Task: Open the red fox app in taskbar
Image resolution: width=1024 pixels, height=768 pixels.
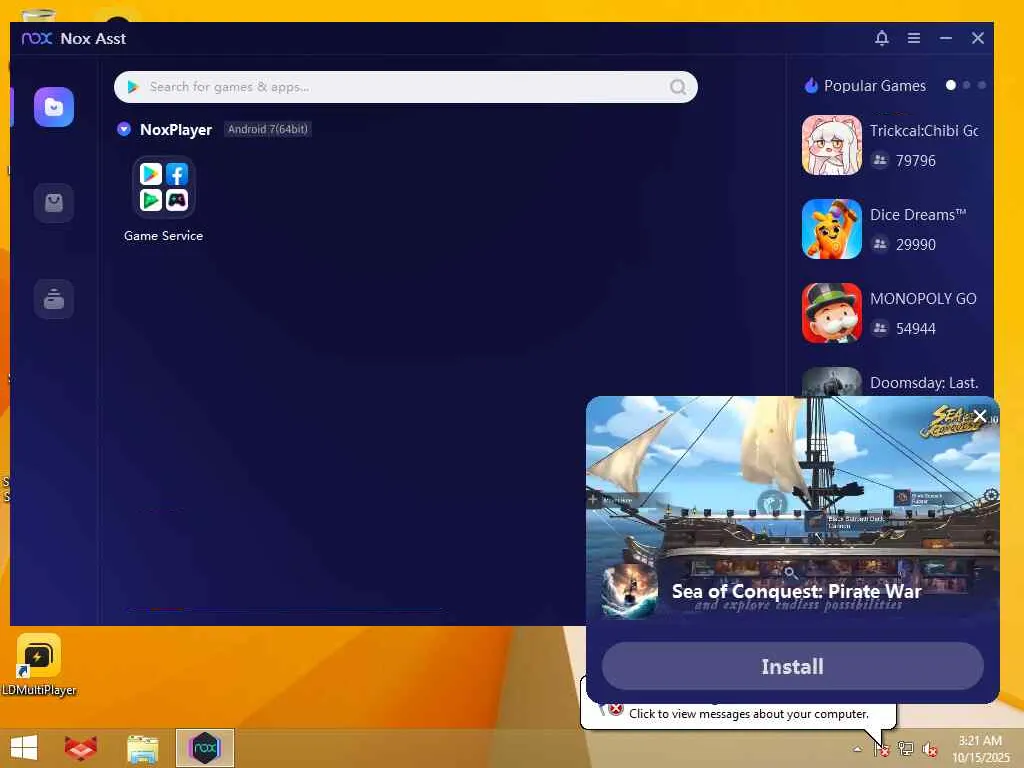Action: click(81, 748)
